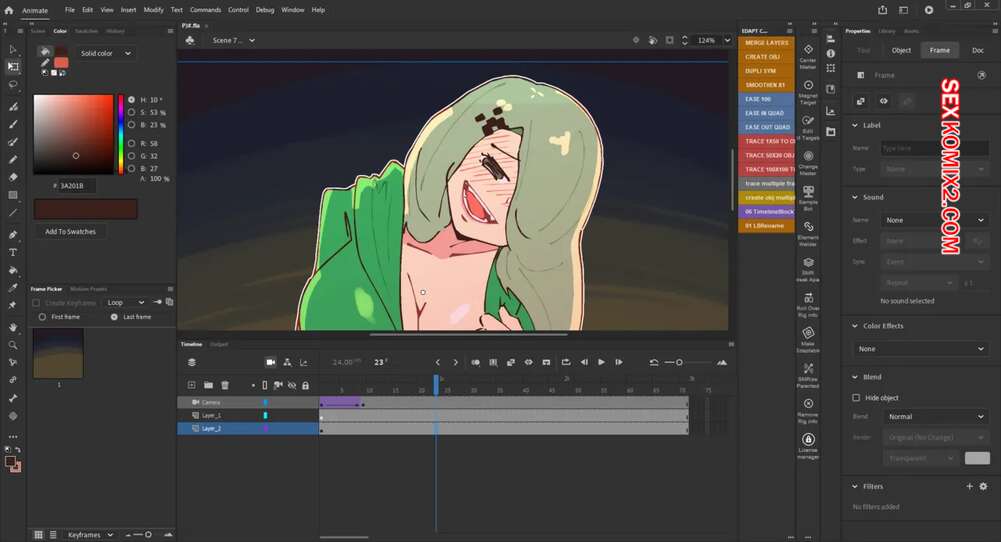The width and height of the screenshot is (1001, 542).
Task: Select the Paint Bucket tool
Action: [x=13, y=270]
